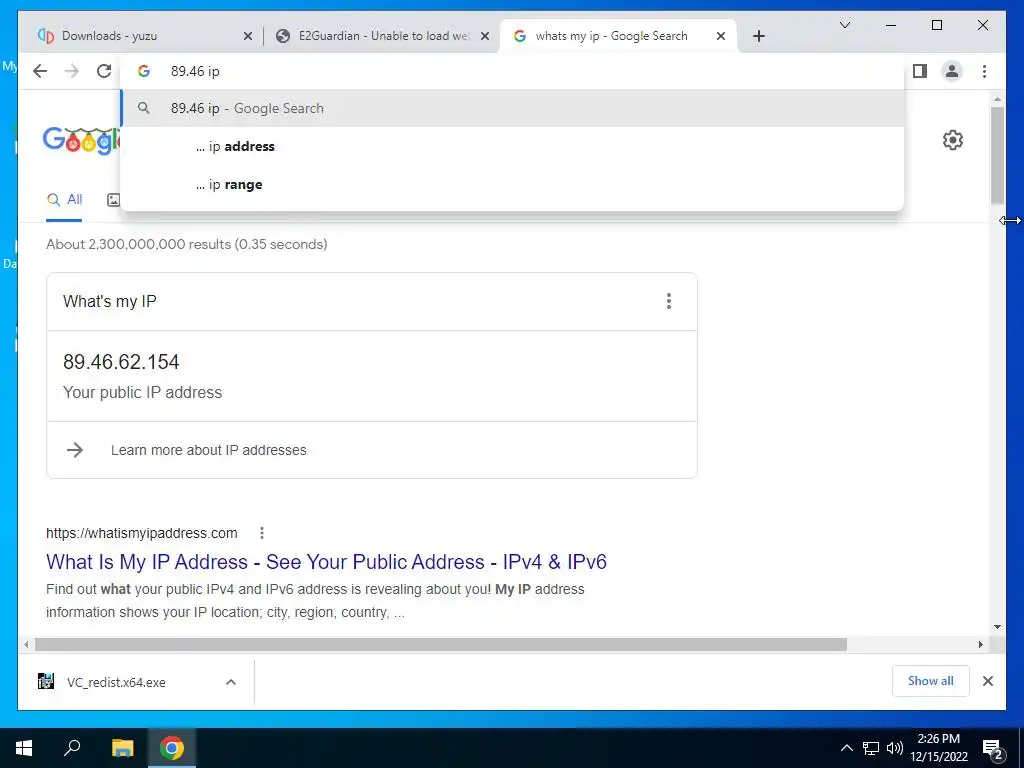1024x768 pixels.
Task: Open File Explorer from taskbar
Action: coord(122,748)
